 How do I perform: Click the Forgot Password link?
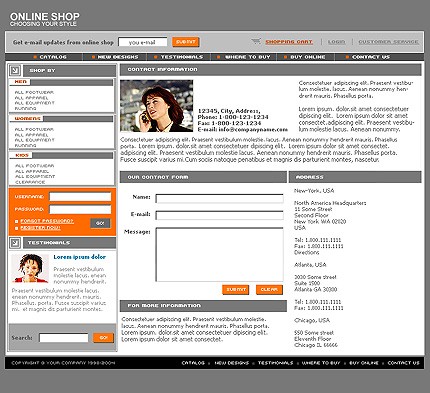tap(47, 221)
